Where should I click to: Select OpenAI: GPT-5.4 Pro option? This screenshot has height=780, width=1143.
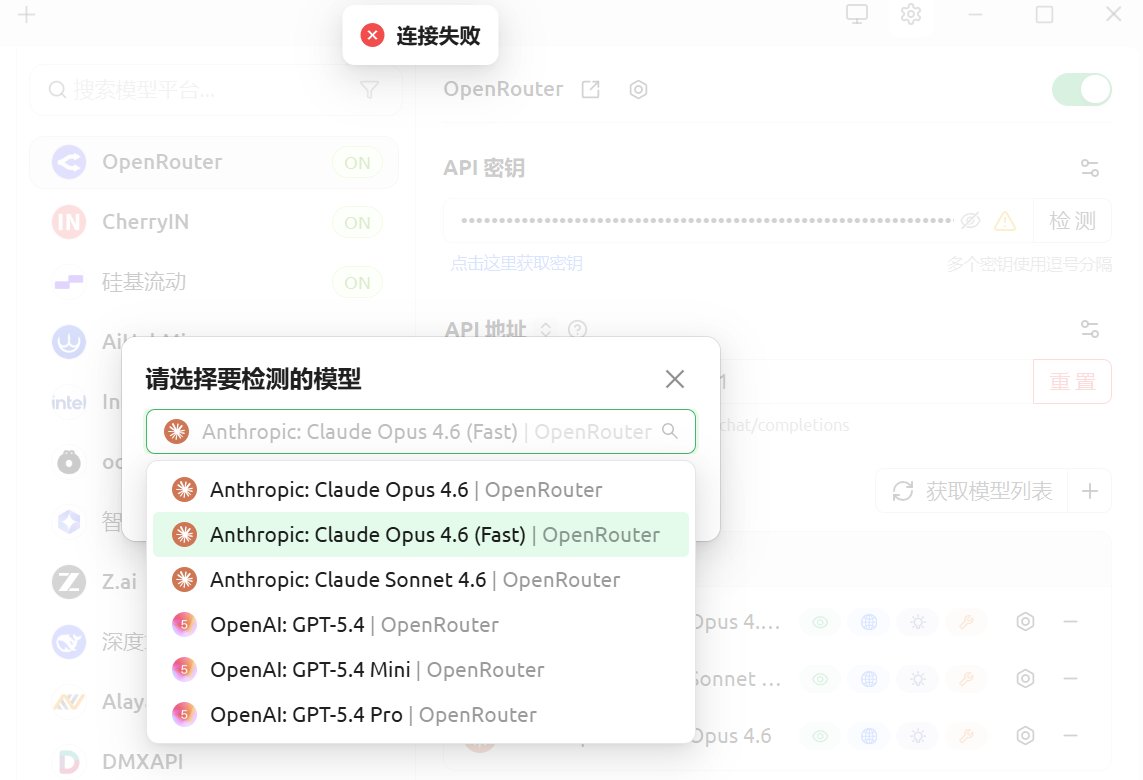click(421, 715)
